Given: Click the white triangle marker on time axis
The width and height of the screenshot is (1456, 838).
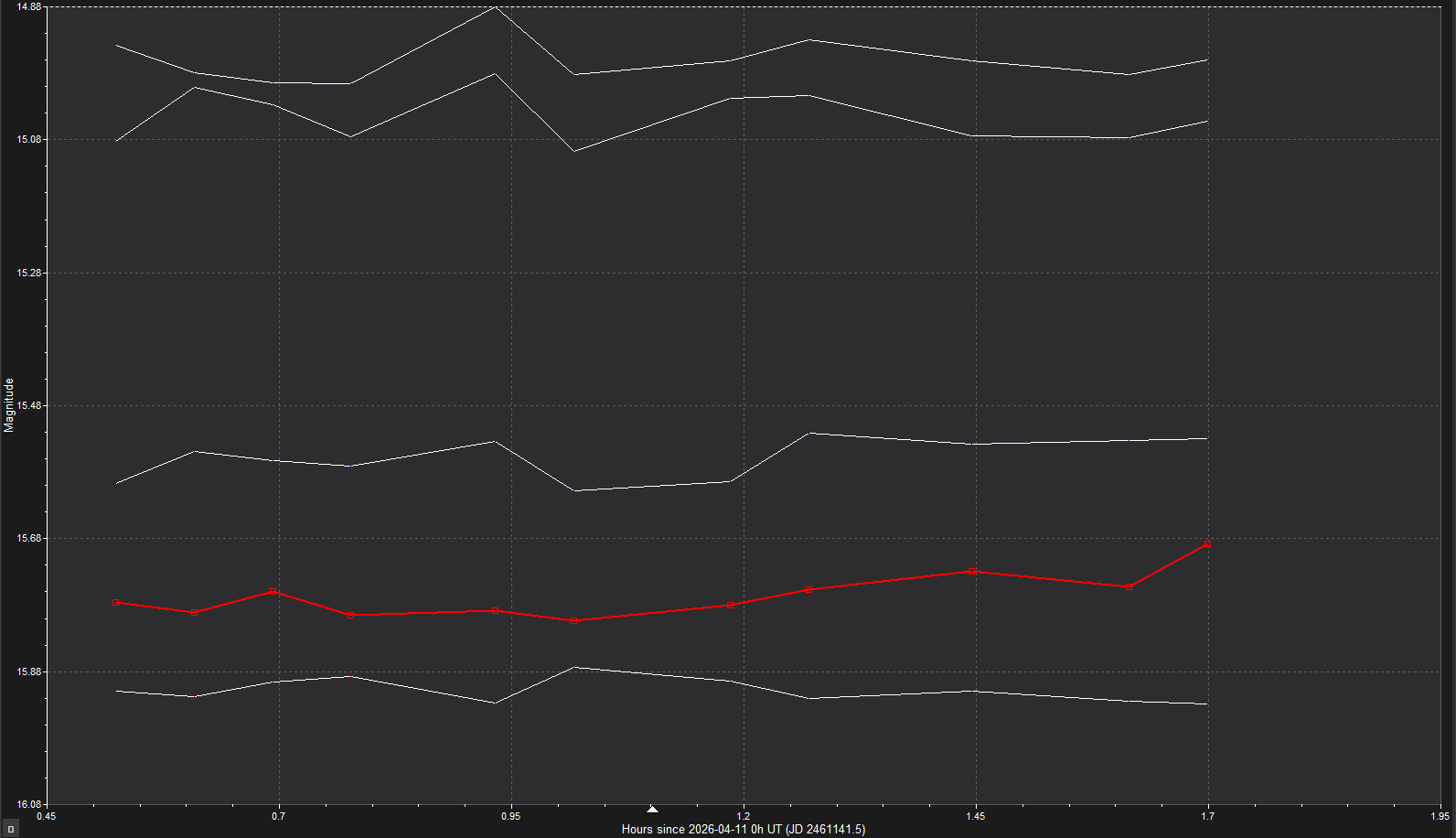Looking at the screenshot, I should click(652, 809).
